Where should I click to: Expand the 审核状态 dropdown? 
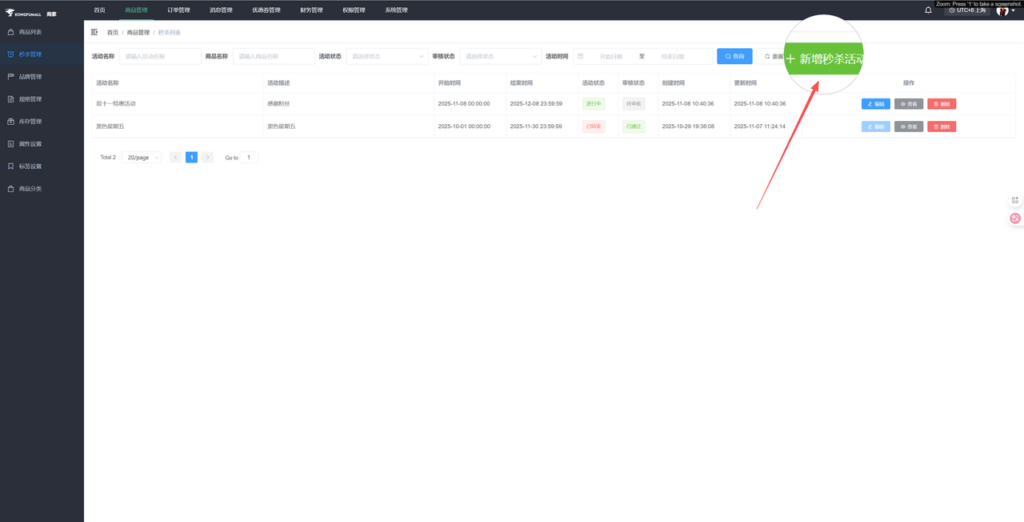tap(499, 56)
